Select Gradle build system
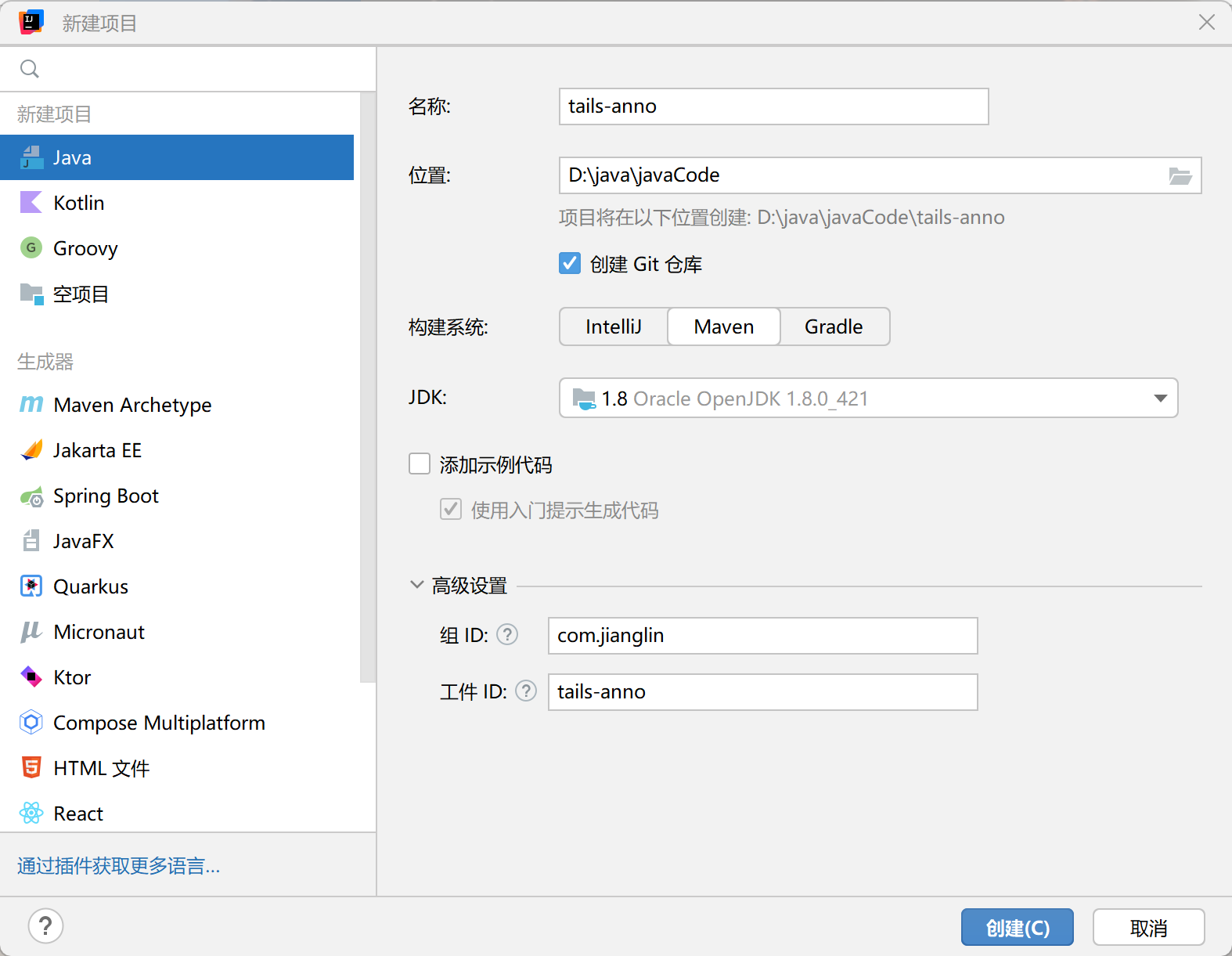This screenshot has width=1232, height=956. [834, 326]
